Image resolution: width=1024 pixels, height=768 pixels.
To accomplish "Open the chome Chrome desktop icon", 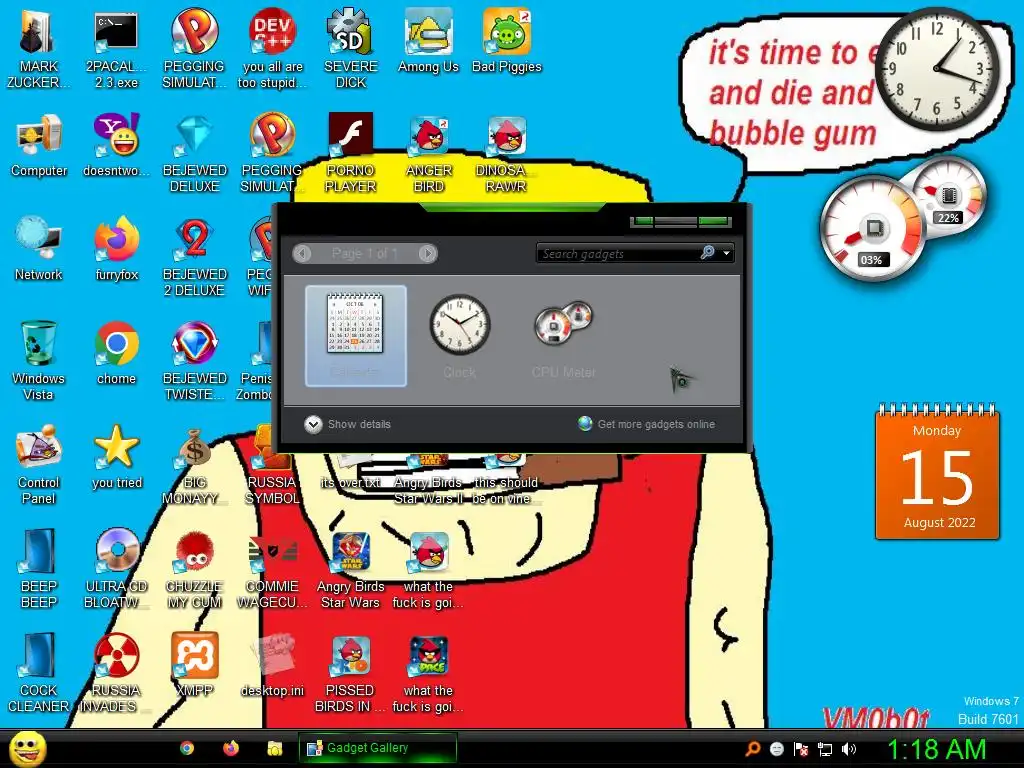I will (116, 353).
